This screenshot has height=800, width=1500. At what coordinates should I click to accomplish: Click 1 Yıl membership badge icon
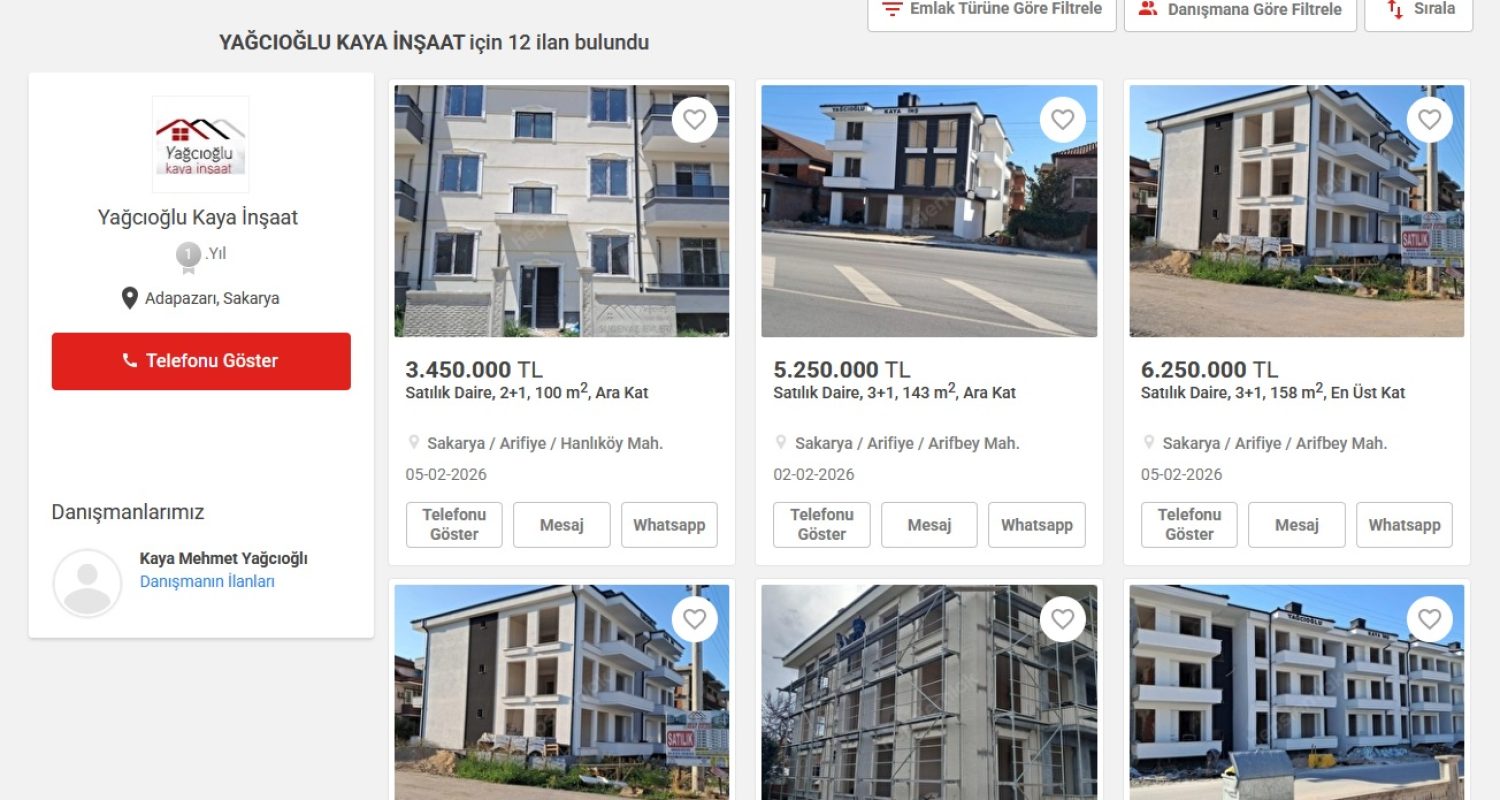click(188, 257)
